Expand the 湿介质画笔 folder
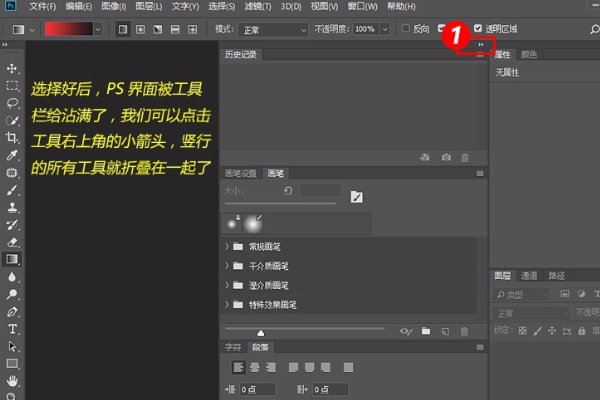 coord(227,285)
